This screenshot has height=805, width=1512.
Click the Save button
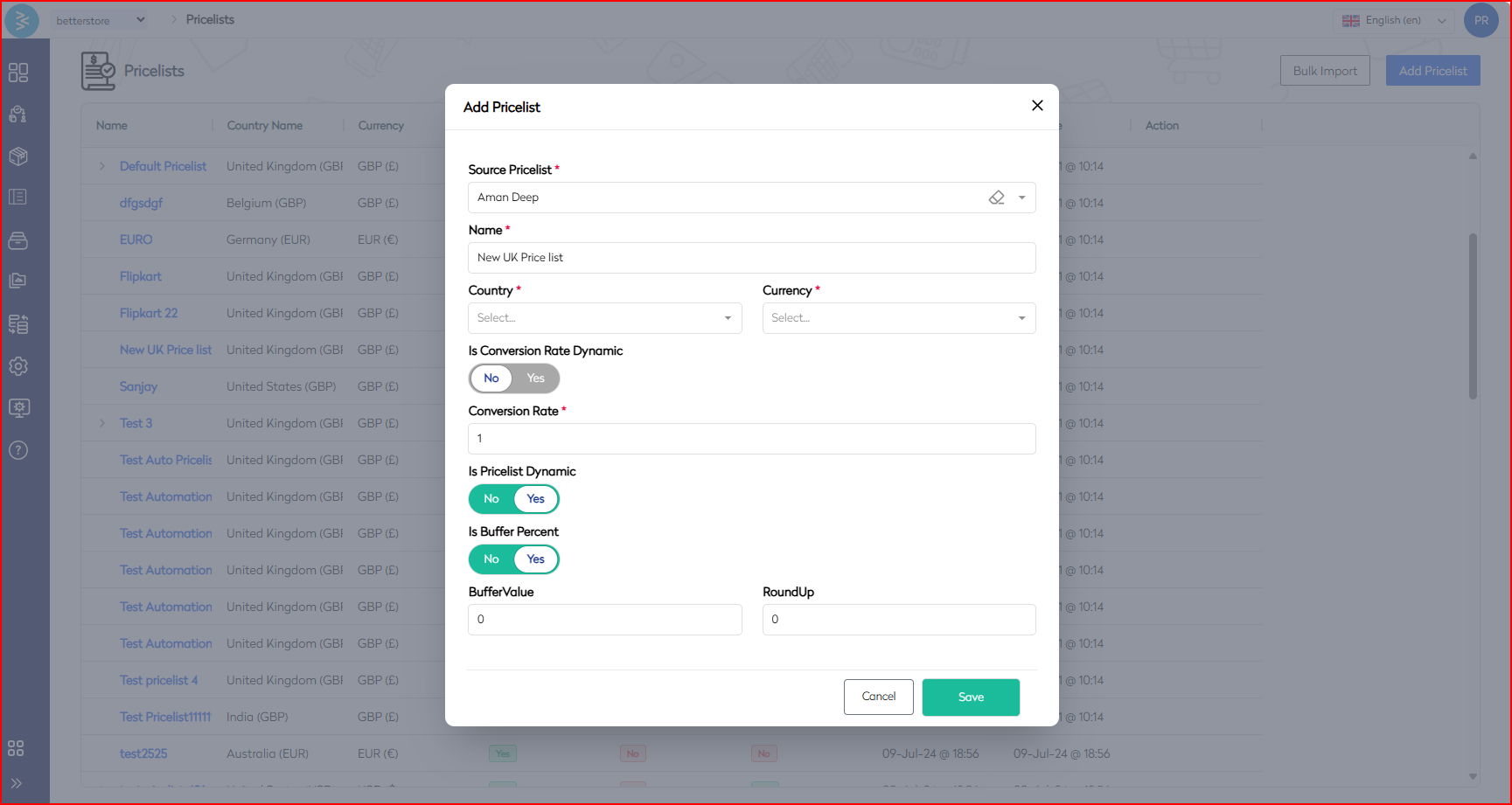tap(971, 697)
